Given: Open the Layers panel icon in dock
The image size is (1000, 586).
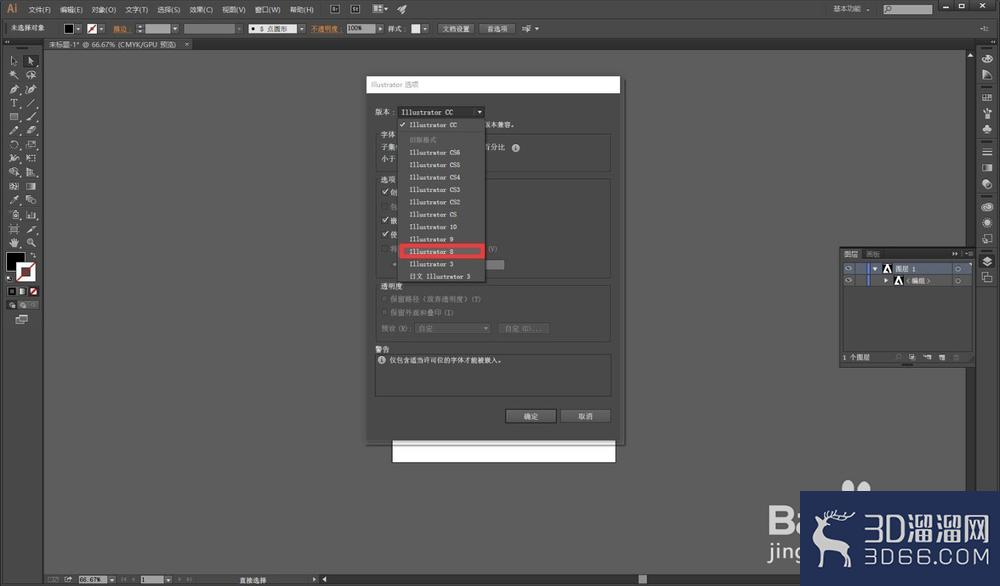Looking at the screenshot, I should tap(987, 261).
